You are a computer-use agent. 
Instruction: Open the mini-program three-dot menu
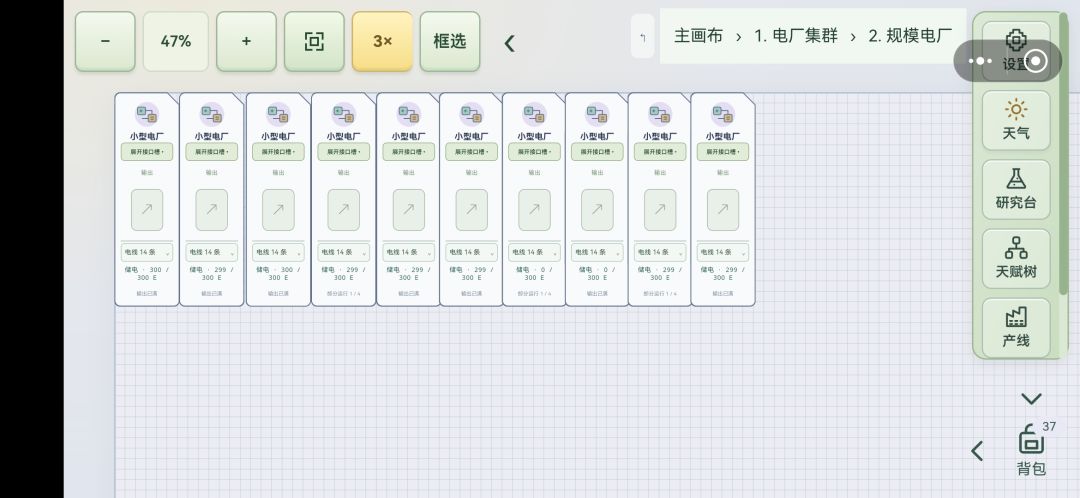[x=979, y=61]
